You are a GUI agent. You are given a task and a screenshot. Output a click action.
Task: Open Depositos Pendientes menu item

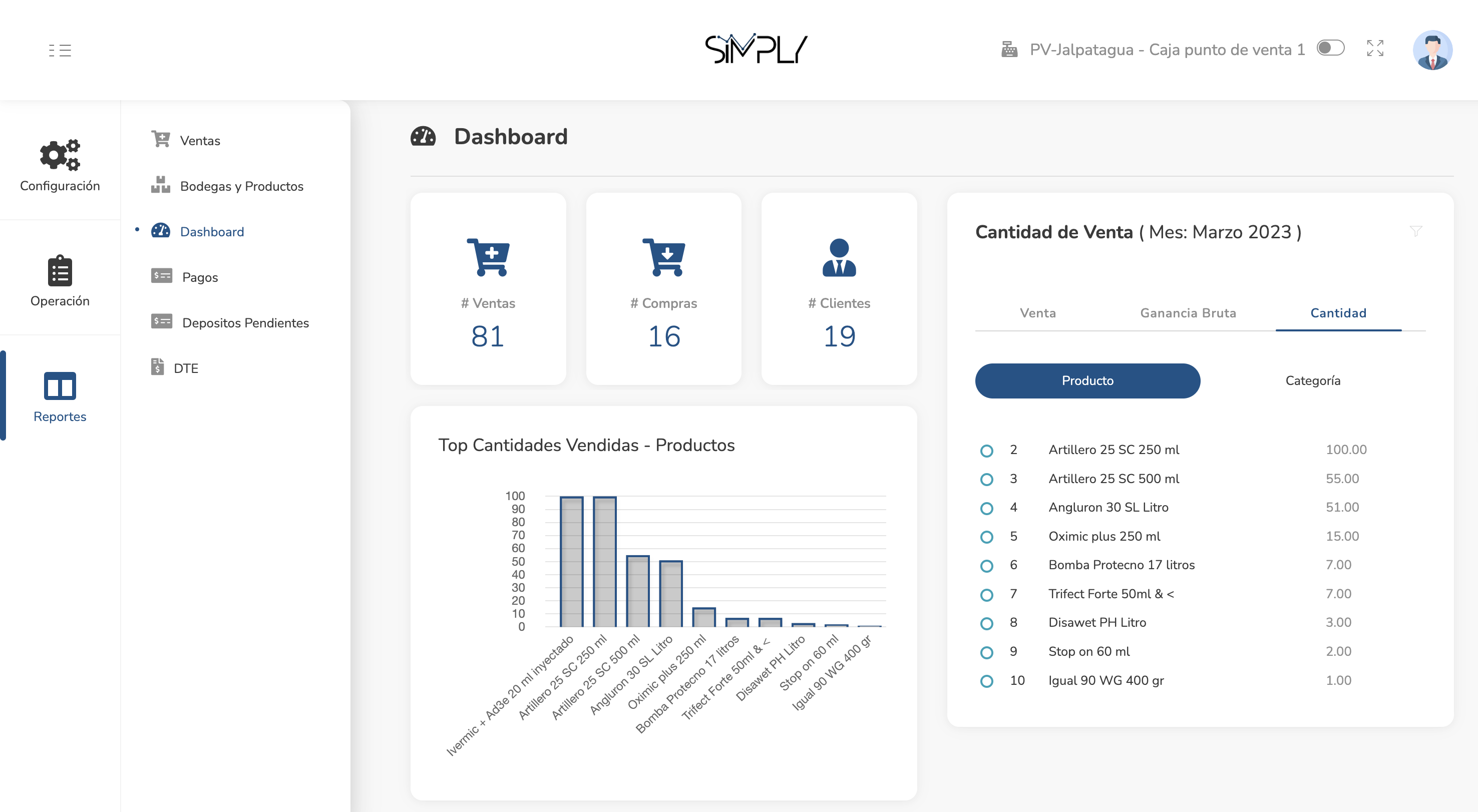[245, 323]
